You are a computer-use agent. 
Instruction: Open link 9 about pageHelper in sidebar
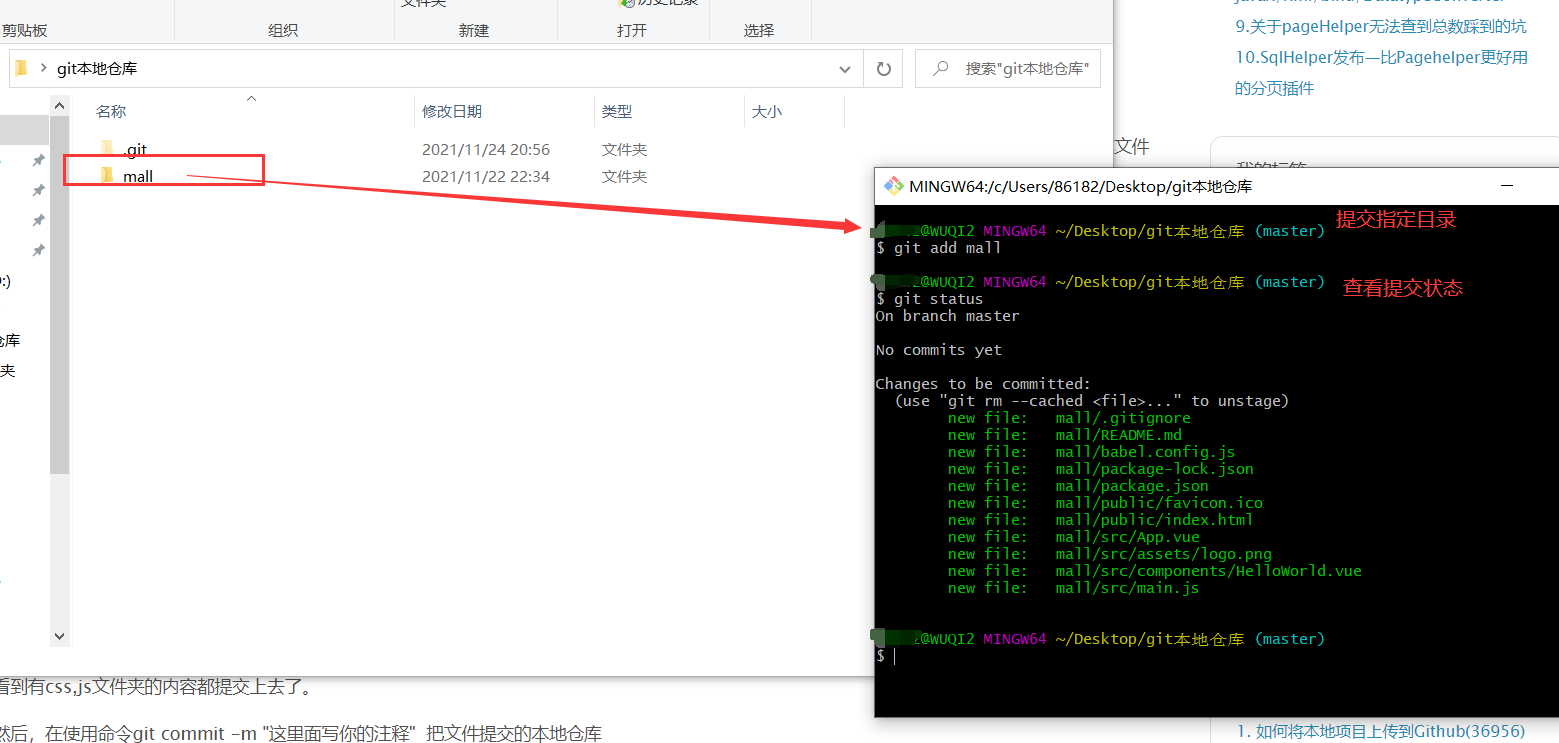(1381, 26)
